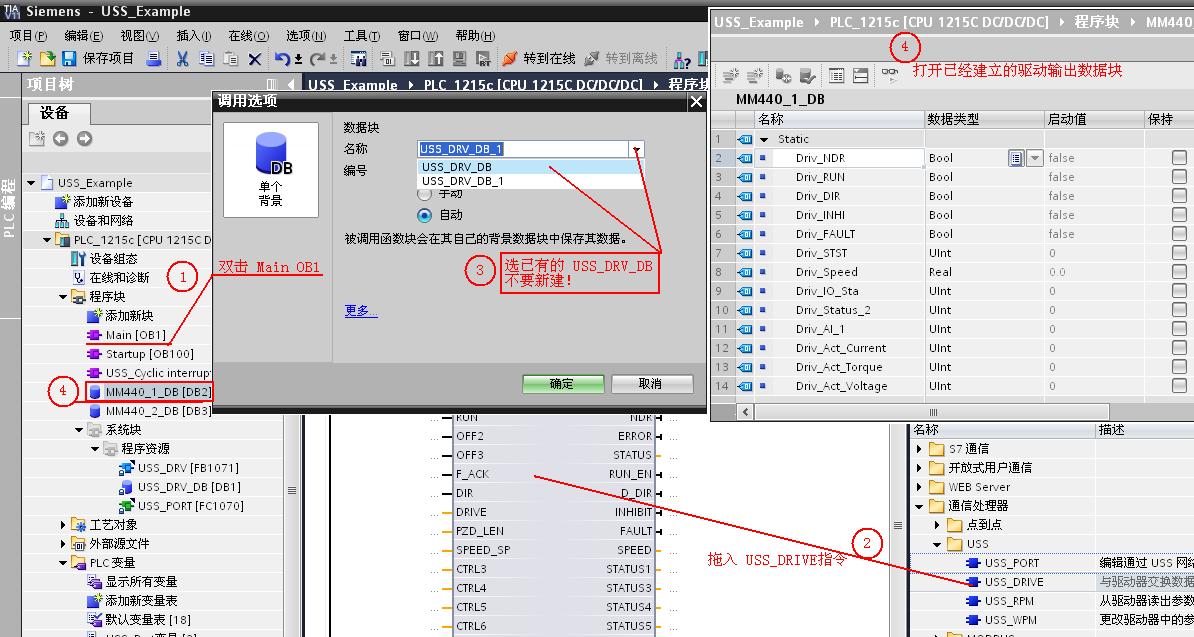Switch to the 设备 tab
This screenshot has height=637, width=1194.
click(x=59, y=113)
